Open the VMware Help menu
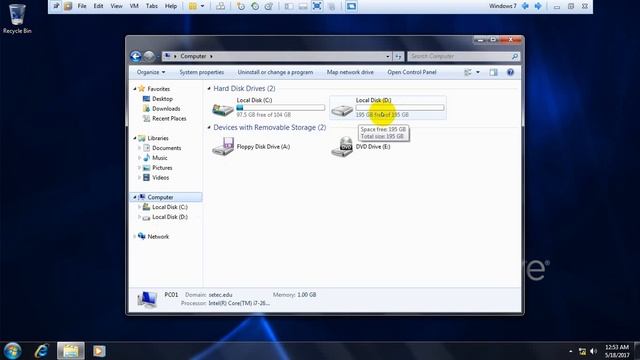640x360 pixels. coord(171,6)
